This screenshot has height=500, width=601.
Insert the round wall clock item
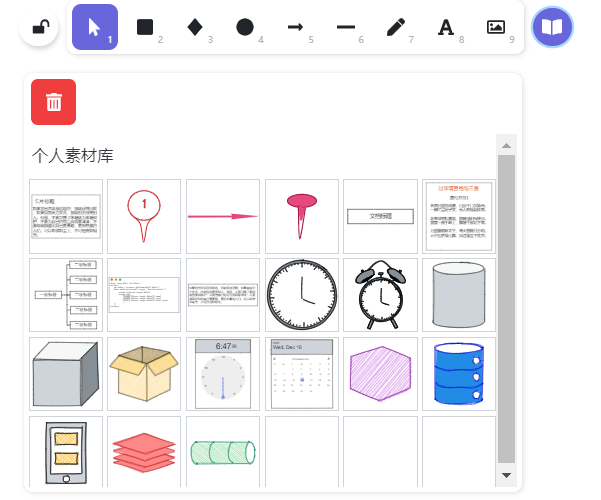pyautogui.click(x=302, y=295)
